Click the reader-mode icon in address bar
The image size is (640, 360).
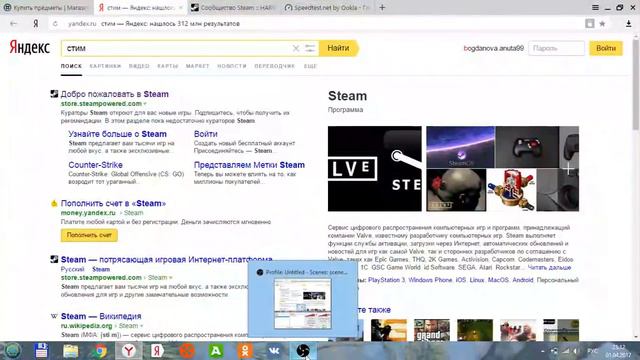589,24
